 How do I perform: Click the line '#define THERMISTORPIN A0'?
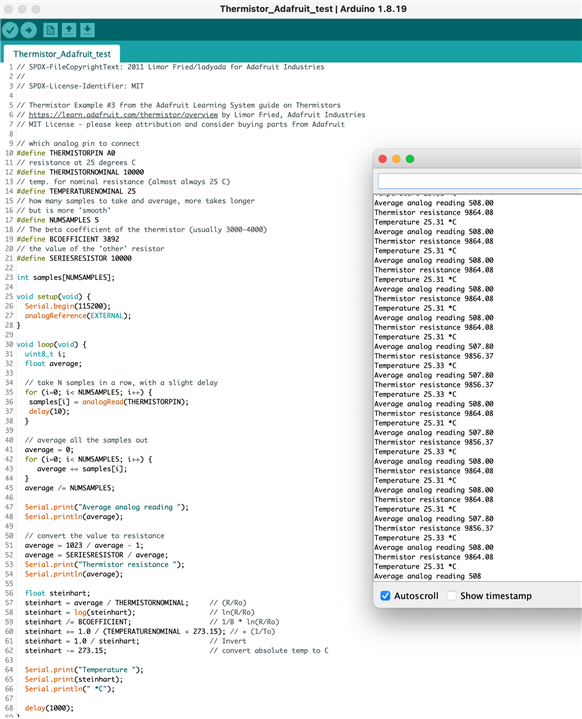click(66, 153)
